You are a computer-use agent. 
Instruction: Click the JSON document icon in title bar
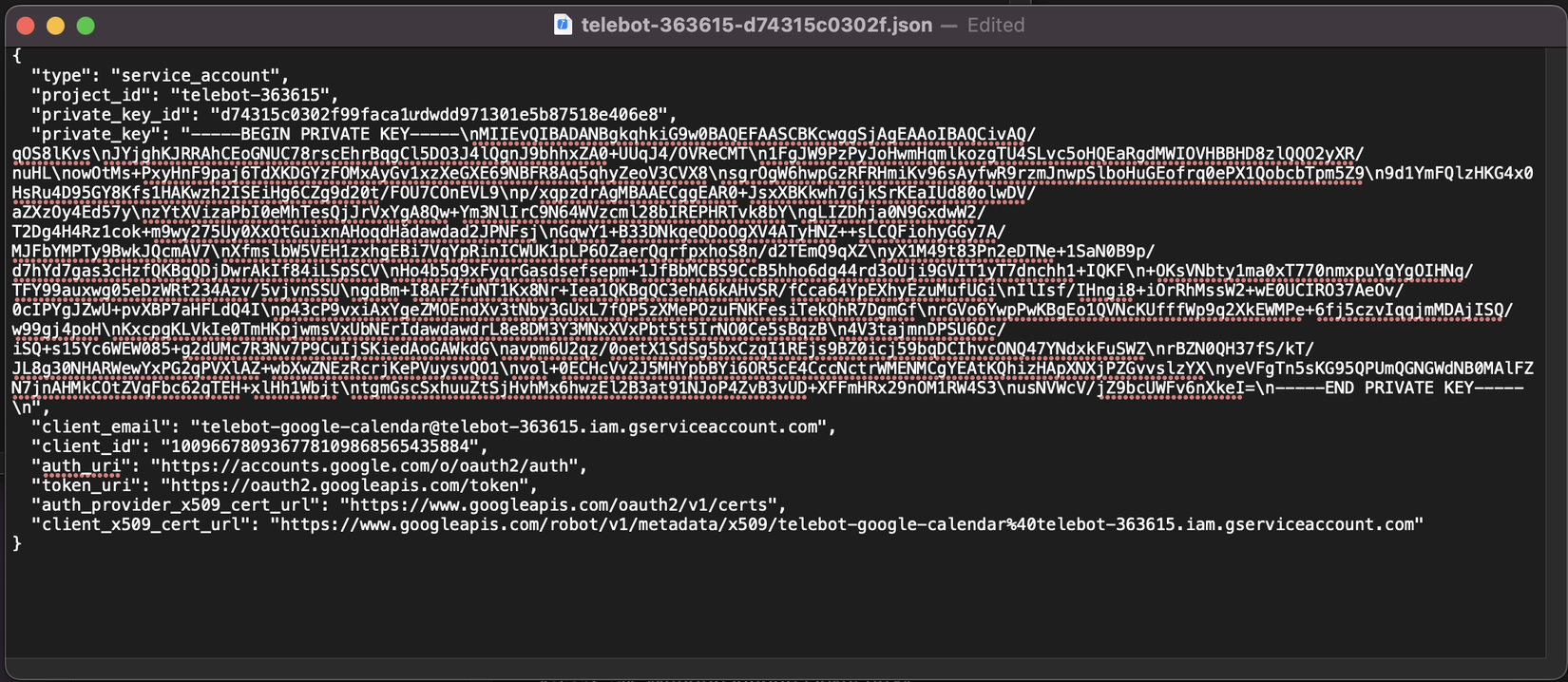[563, 25]
